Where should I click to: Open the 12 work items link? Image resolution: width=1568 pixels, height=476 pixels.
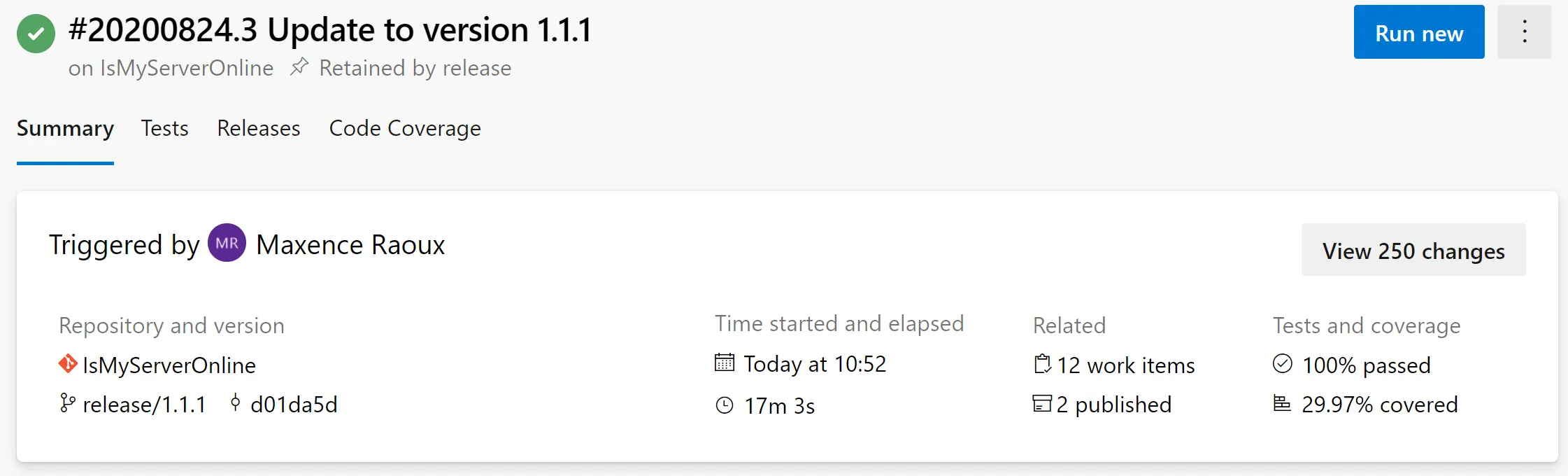coord(1126,365)
